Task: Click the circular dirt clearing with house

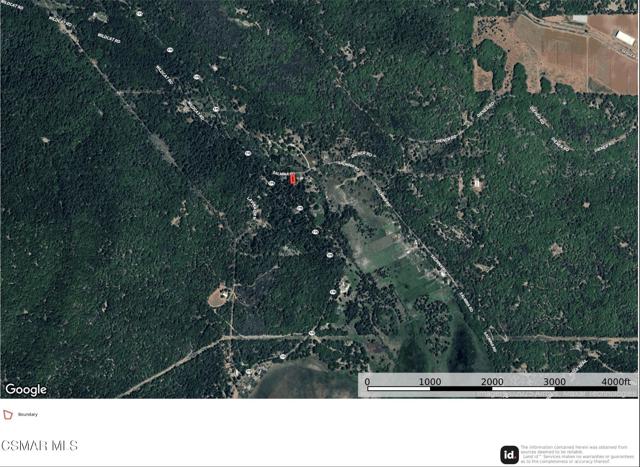Action: (221, 296)
